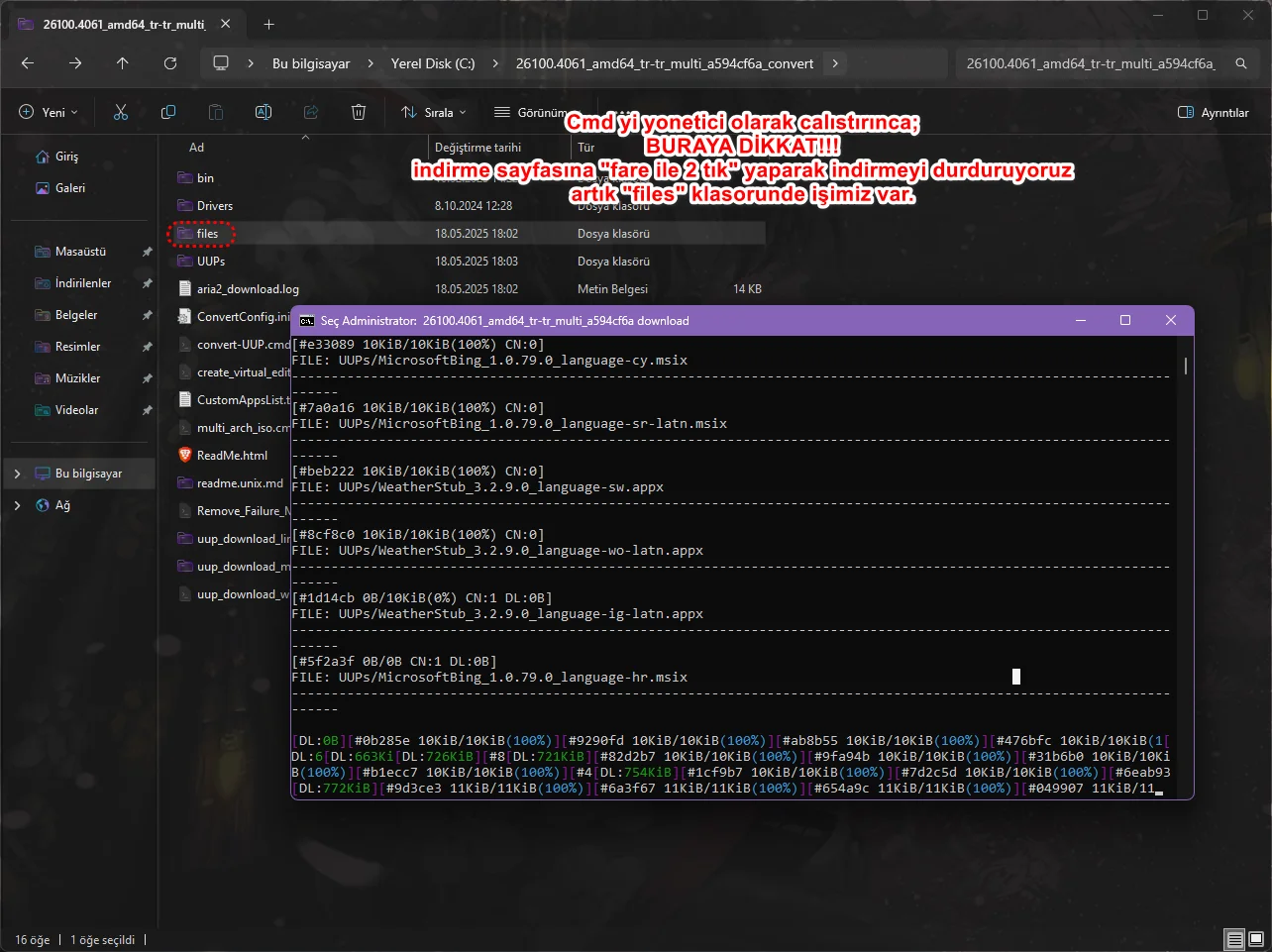
Task: Go forward in File Explorer
Action: [75, 63]
